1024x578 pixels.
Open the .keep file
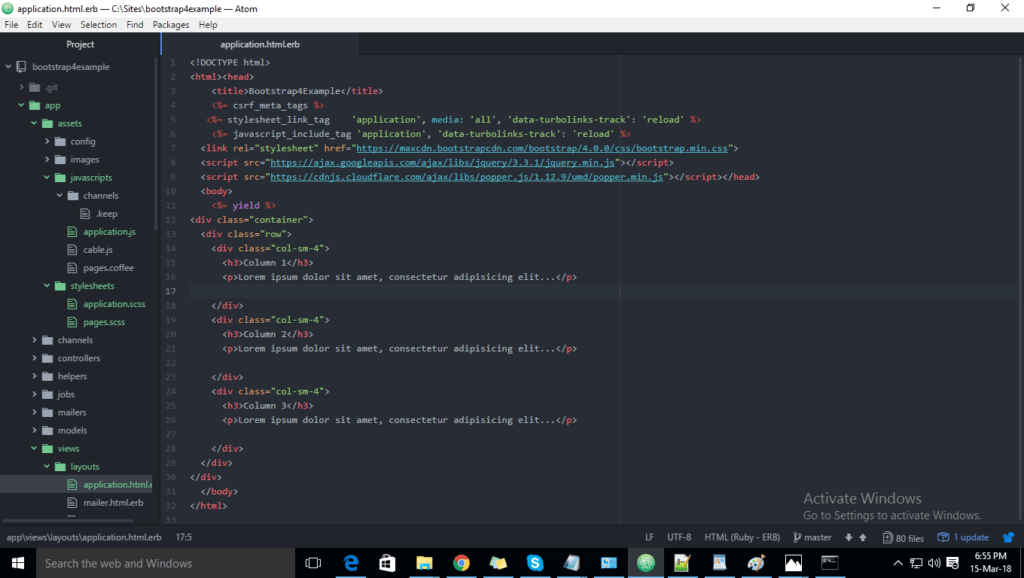pyautogui.click(x=106, y=214)
